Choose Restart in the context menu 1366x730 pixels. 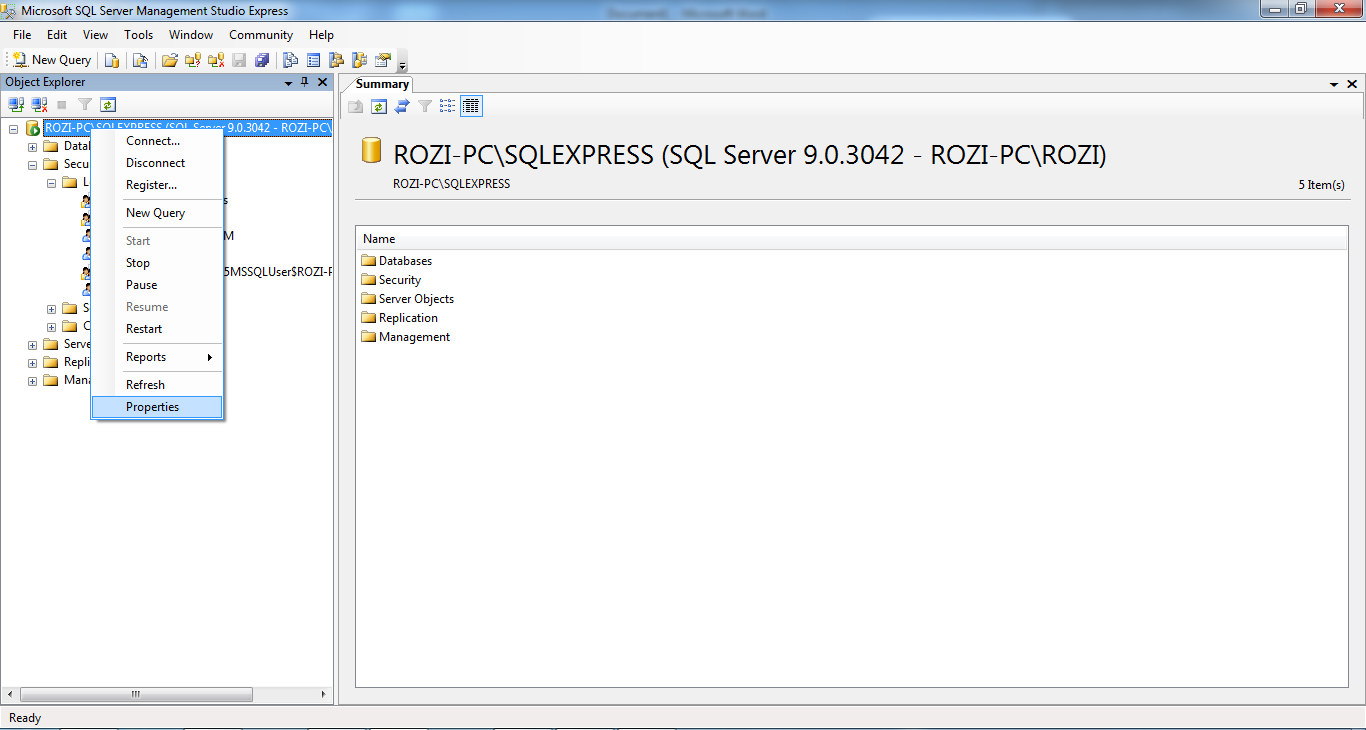click(x=156, y=329)
